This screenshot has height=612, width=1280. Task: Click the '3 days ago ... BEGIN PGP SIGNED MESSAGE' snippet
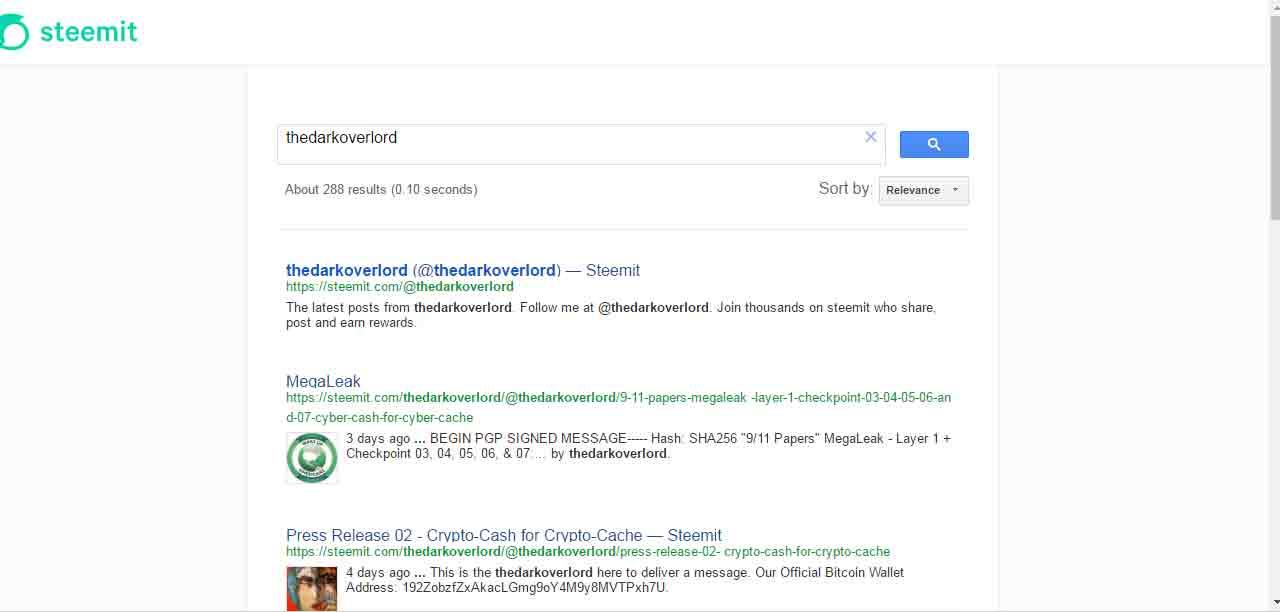coord(648,446)
